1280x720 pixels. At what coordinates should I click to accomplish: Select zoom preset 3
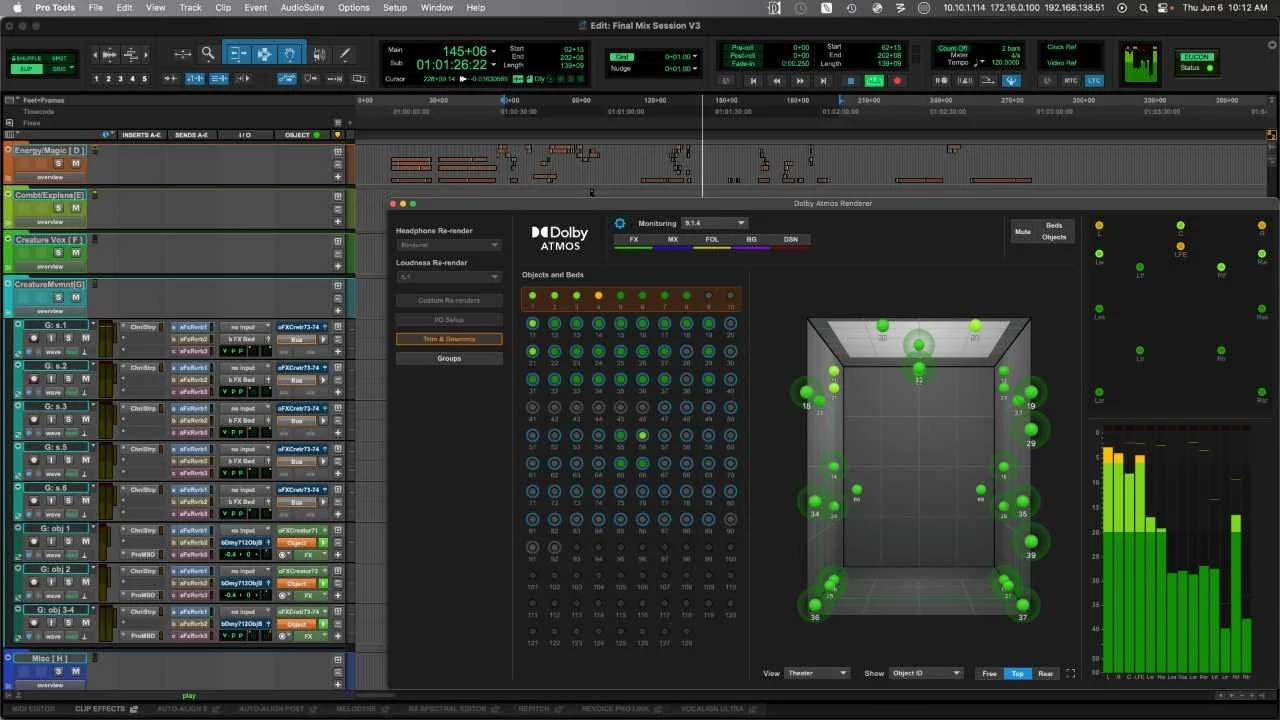(x=120, y=78)
